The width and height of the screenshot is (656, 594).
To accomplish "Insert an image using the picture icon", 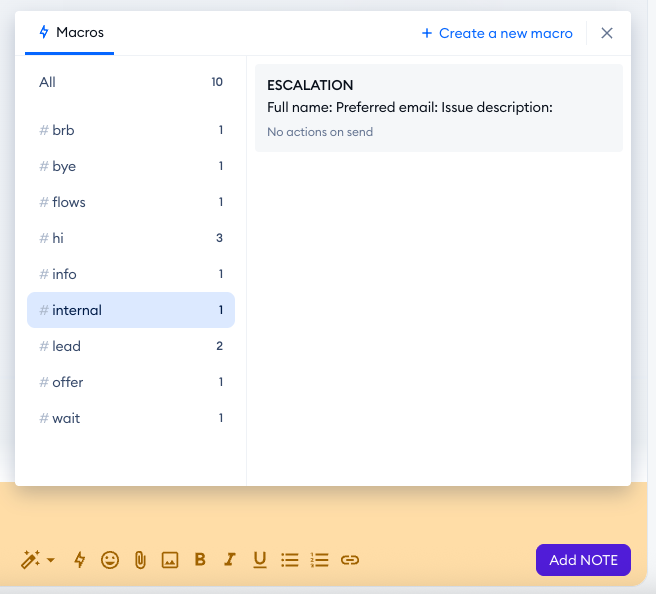I will pos(170,560).
